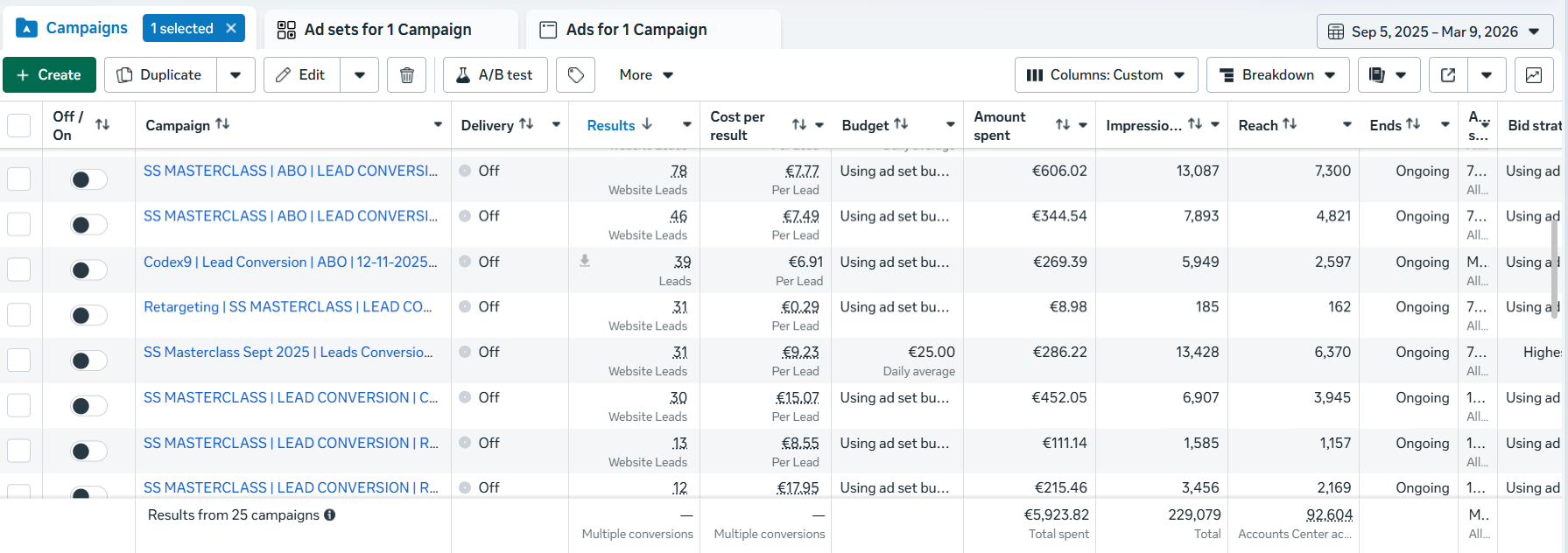1568x553 pixels.
Task: Switch to Ads for 1 Campaign tab
Action: pos(636,30)
